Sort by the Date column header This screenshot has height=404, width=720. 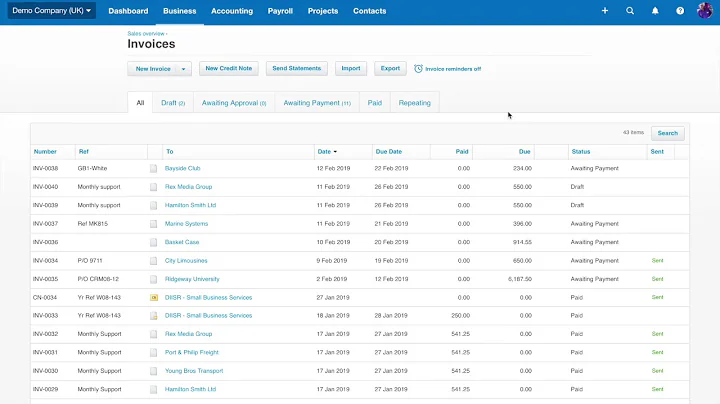pyautogui.click(x=327, y=152)
